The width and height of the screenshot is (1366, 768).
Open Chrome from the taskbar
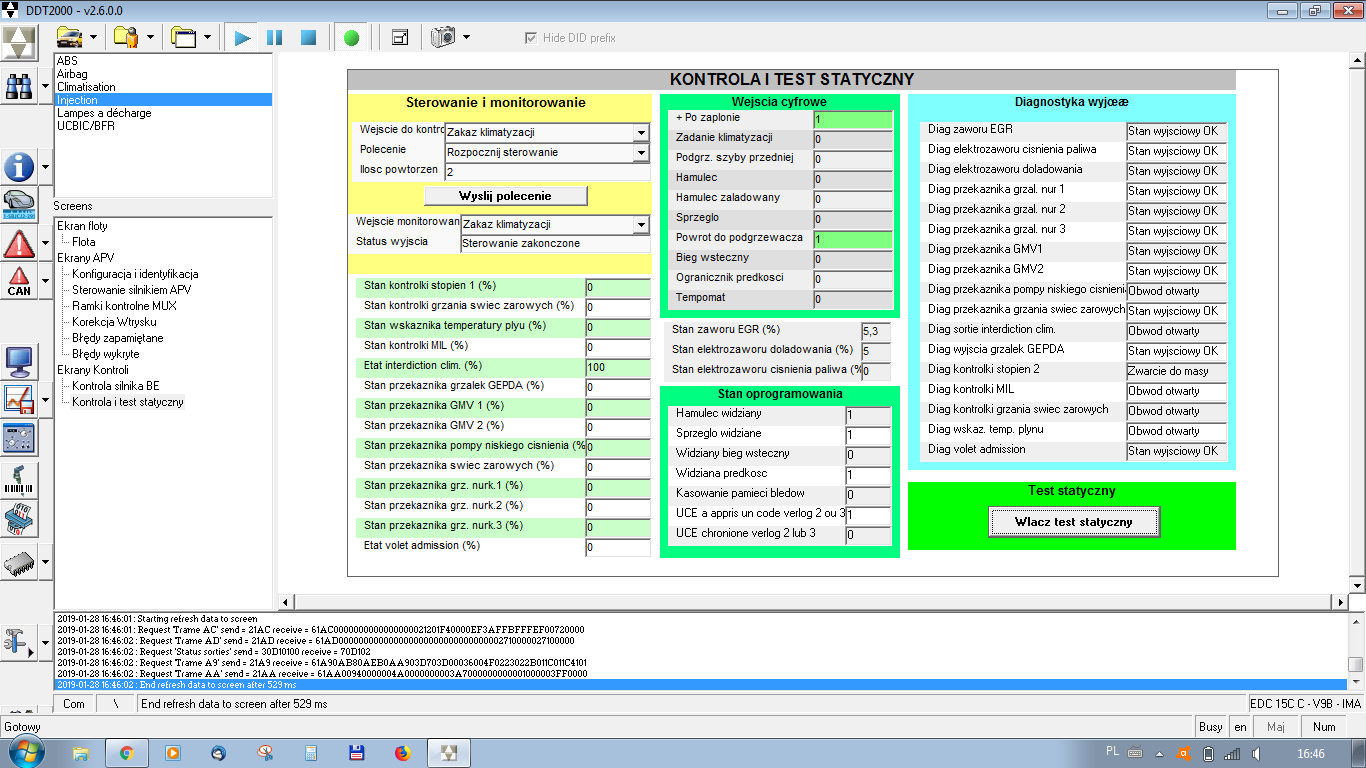click(x=126, y=753)
